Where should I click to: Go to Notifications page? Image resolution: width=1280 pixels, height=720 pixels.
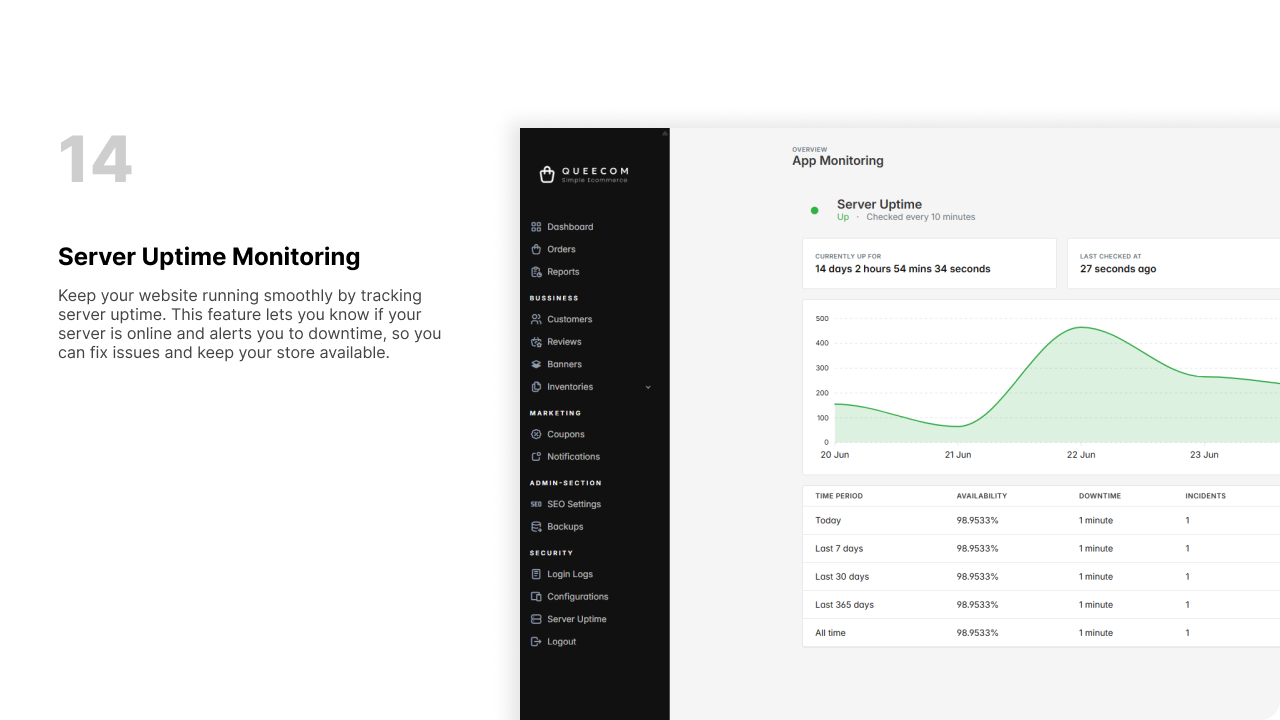point(573,457)
